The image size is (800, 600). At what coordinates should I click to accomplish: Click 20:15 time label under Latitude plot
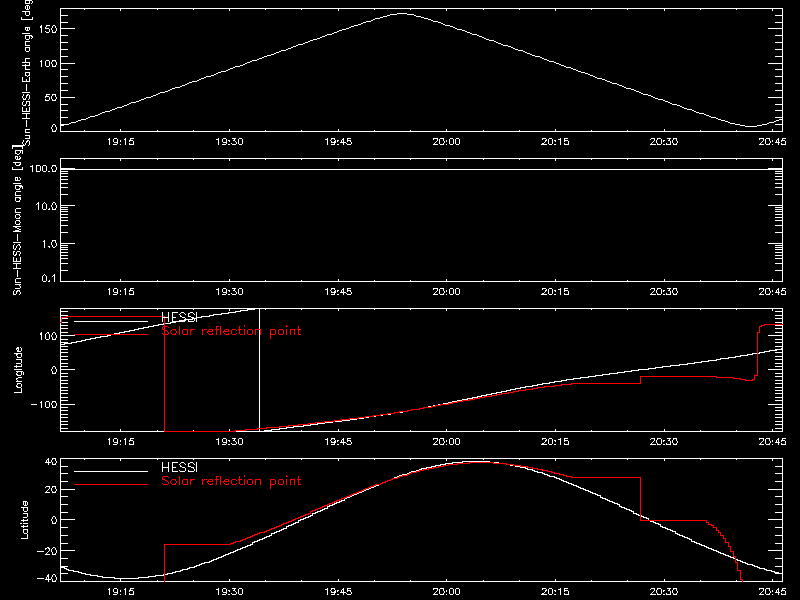555,592
